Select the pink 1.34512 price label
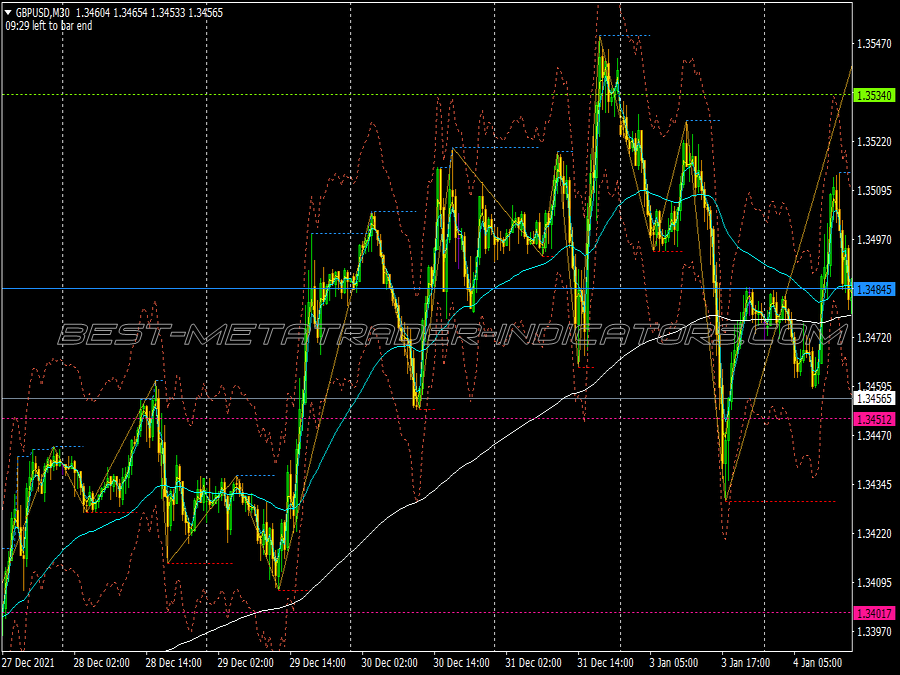Viewport: 900px width, 675px height. (874, 420)
